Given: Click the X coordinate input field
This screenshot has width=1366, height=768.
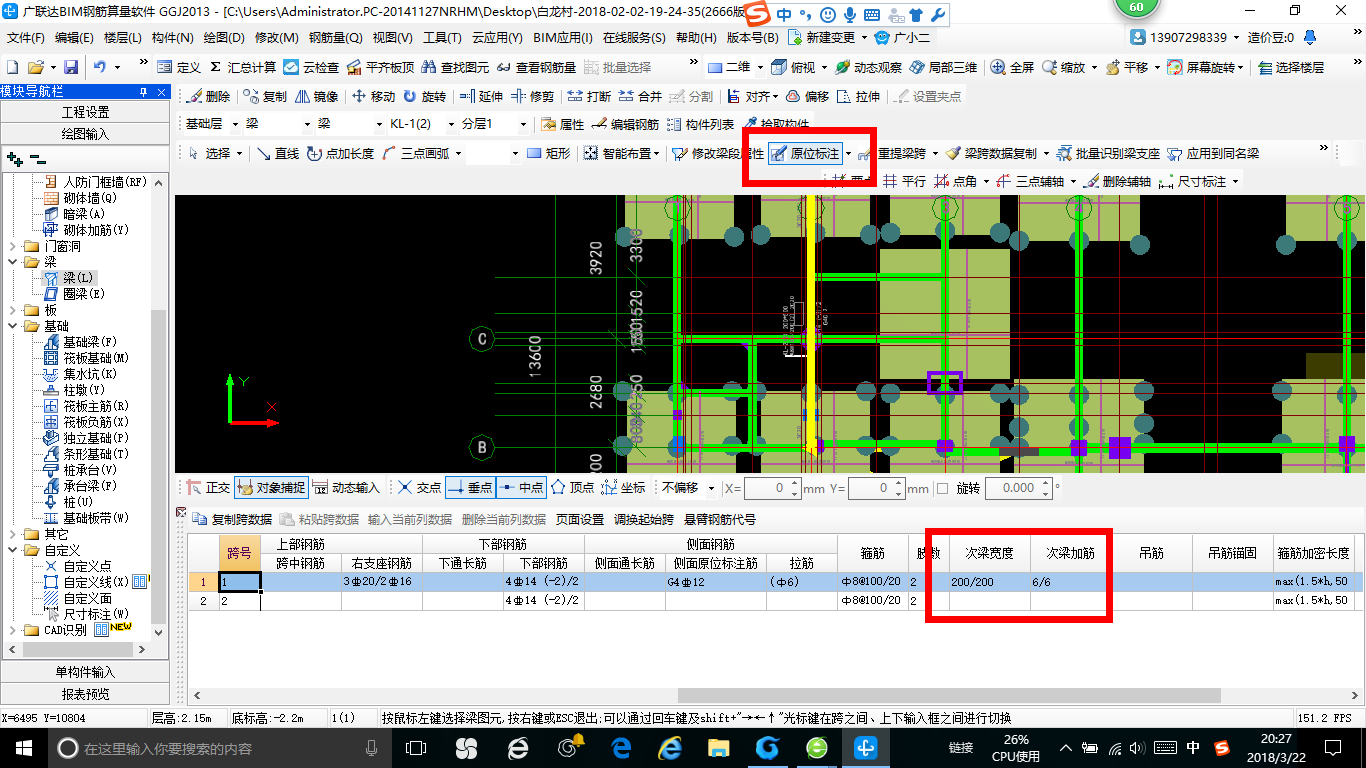Looking at the screenshot, I should click(x=773, y=488).
